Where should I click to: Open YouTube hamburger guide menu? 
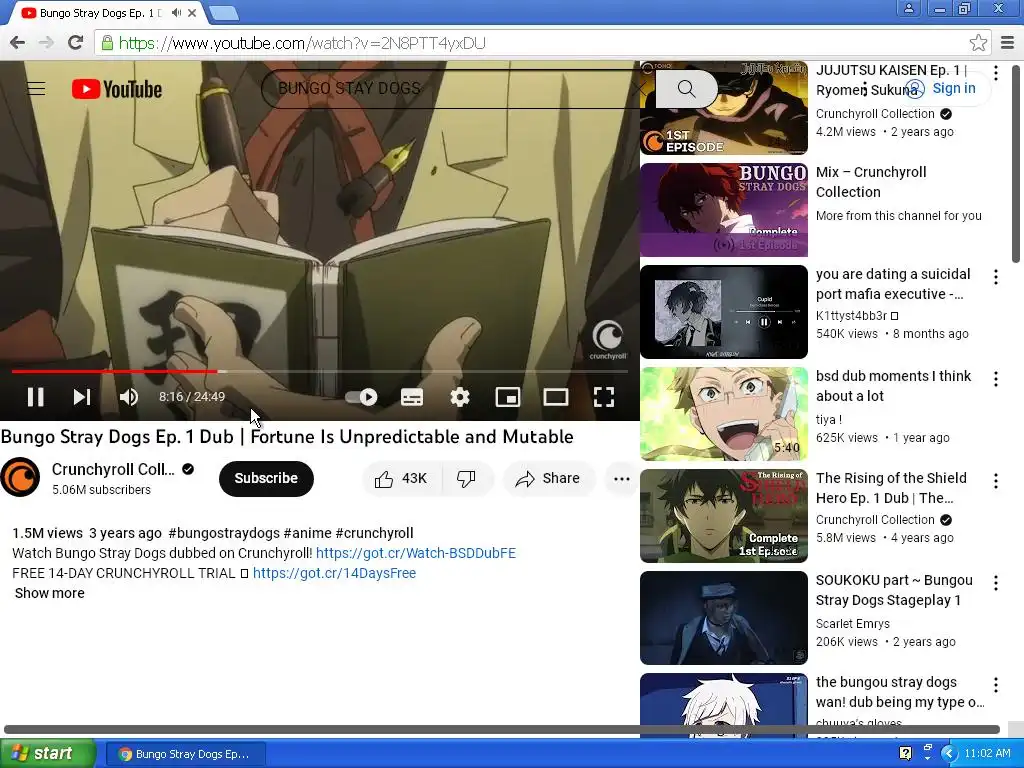36,89
